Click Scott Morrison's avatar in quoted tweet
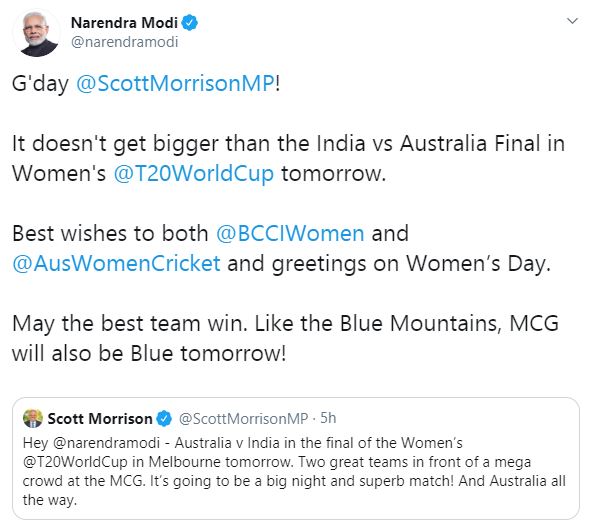Viewport: 594px width, 532px height. 33,419
